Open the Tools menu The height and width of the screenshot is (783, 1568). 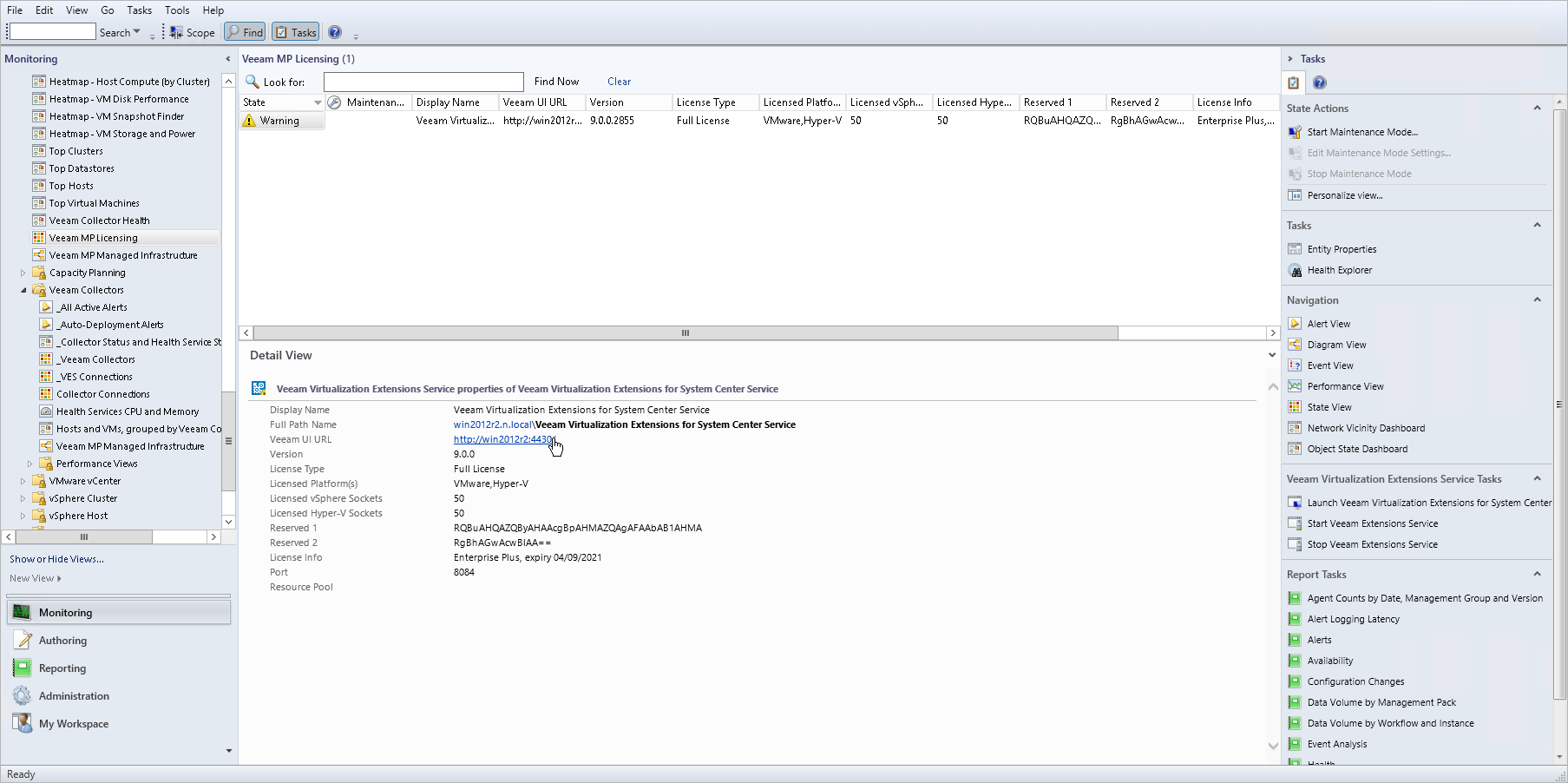click(177, 10)
